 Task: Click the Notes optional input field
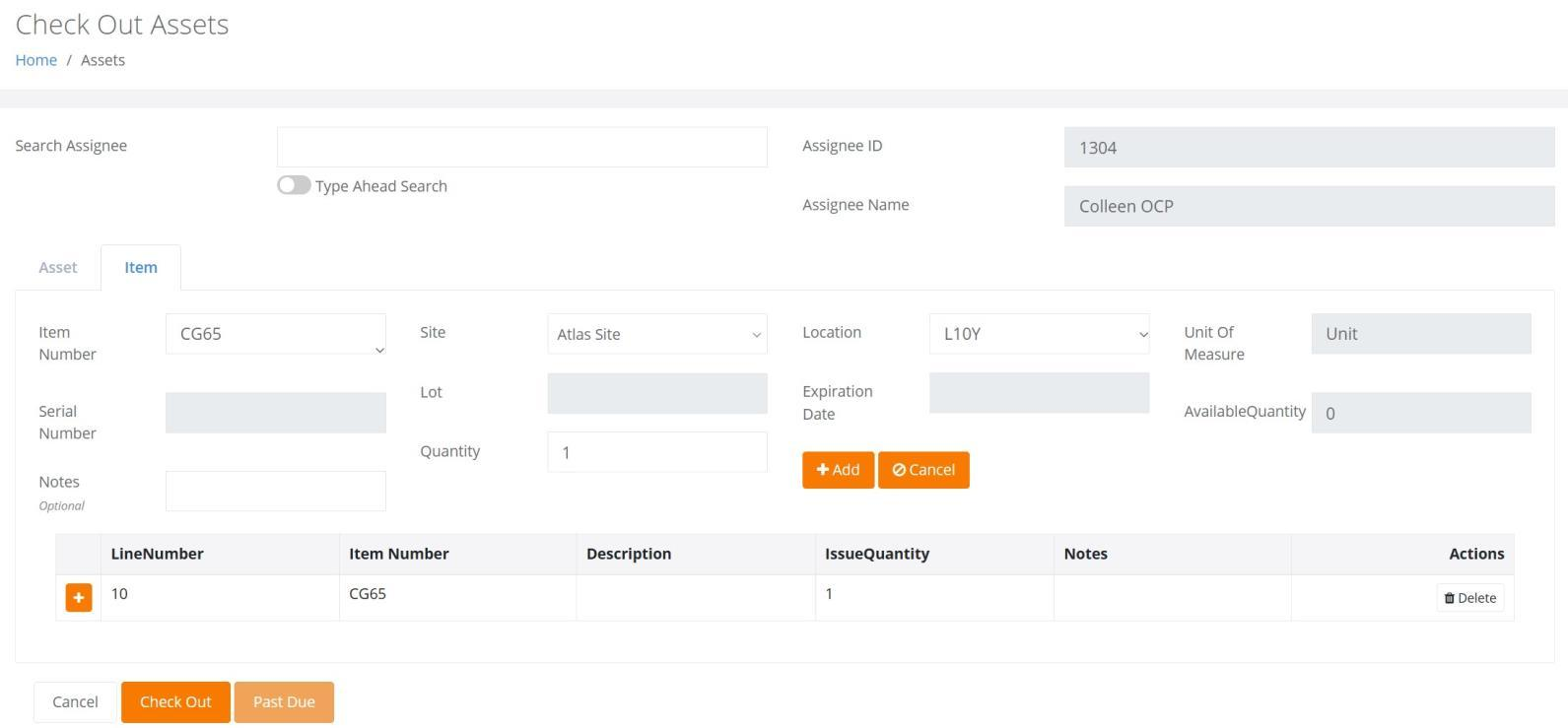(x=276, y=491)
